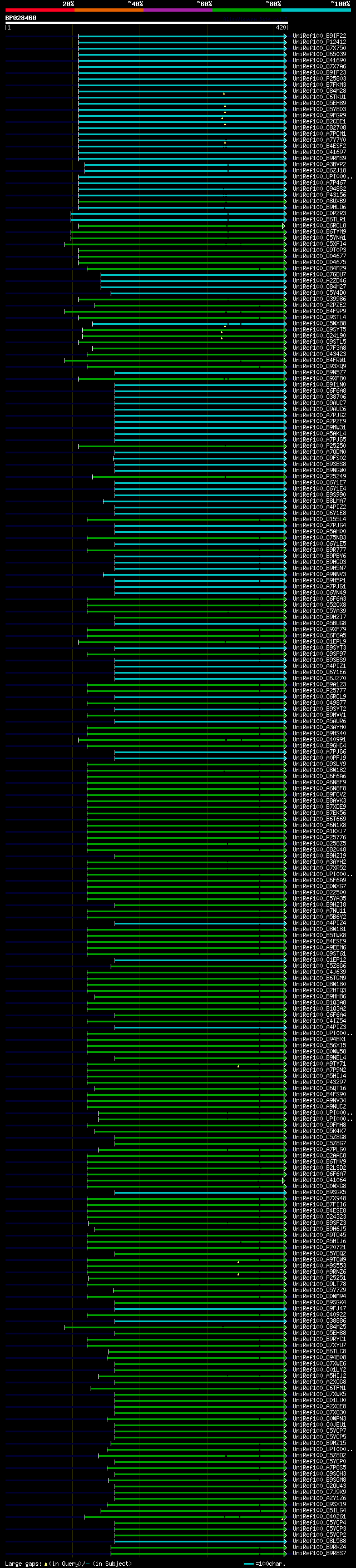
Task: Select hit UniRef100_C6TKU1
Action: pyautogui.click(x=319, y=97)
